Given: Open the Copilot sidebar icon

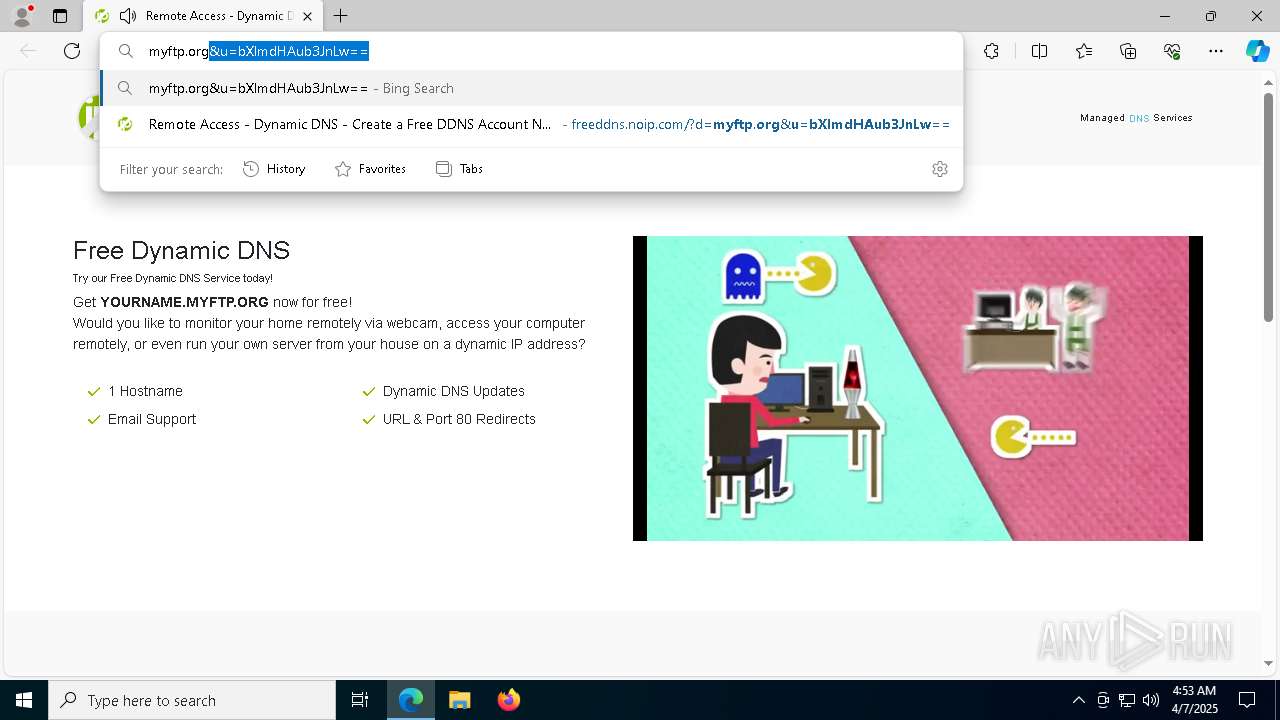Looking at the screenshot, I should click(1257, 51).
